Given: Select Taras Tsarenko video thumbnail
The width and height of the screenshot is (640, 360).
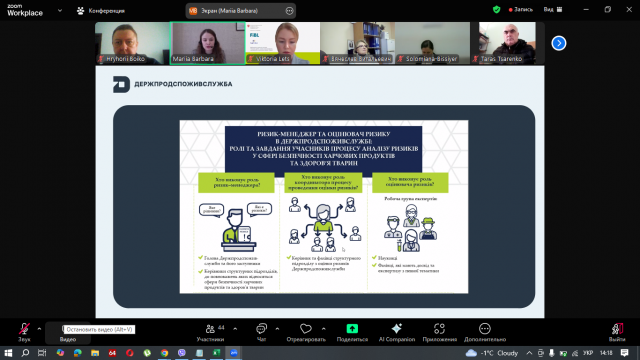Looking at the screenshot, I should point(507,43).
